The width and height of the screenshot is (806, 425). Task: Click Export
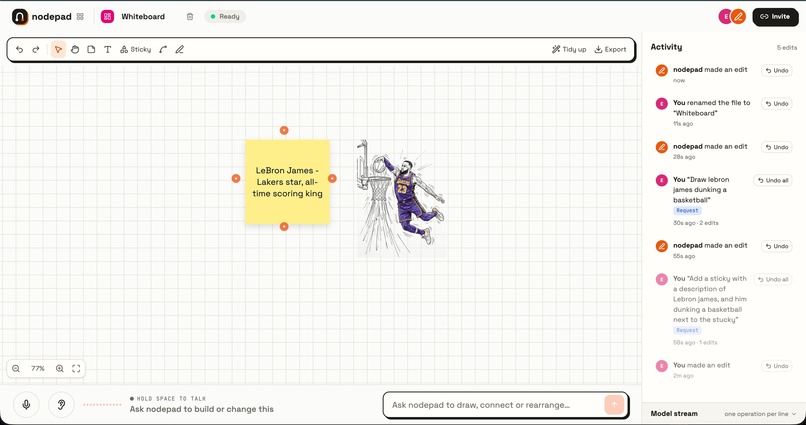click(610, 49)
